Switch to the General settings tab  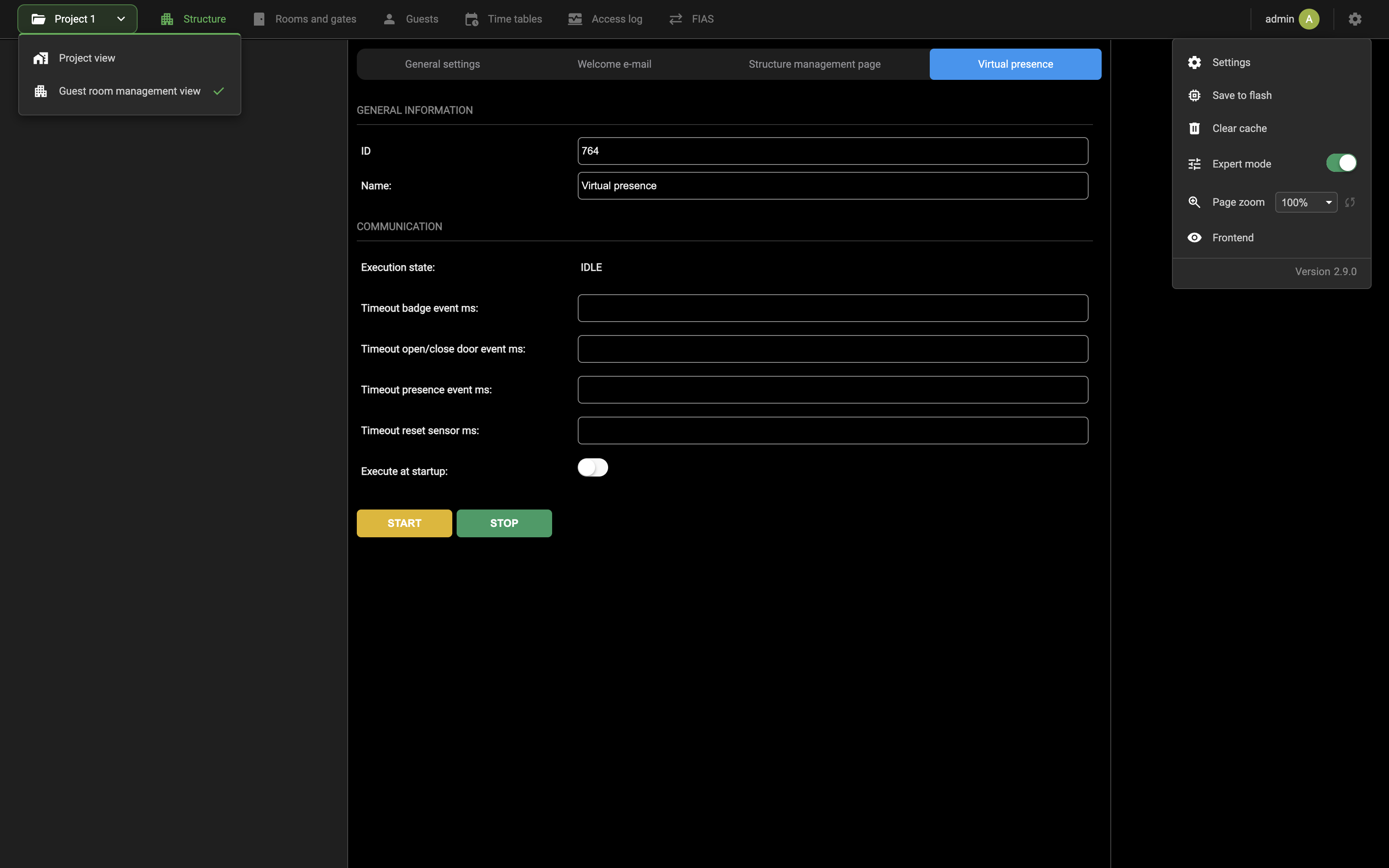[x=443, y=64]
